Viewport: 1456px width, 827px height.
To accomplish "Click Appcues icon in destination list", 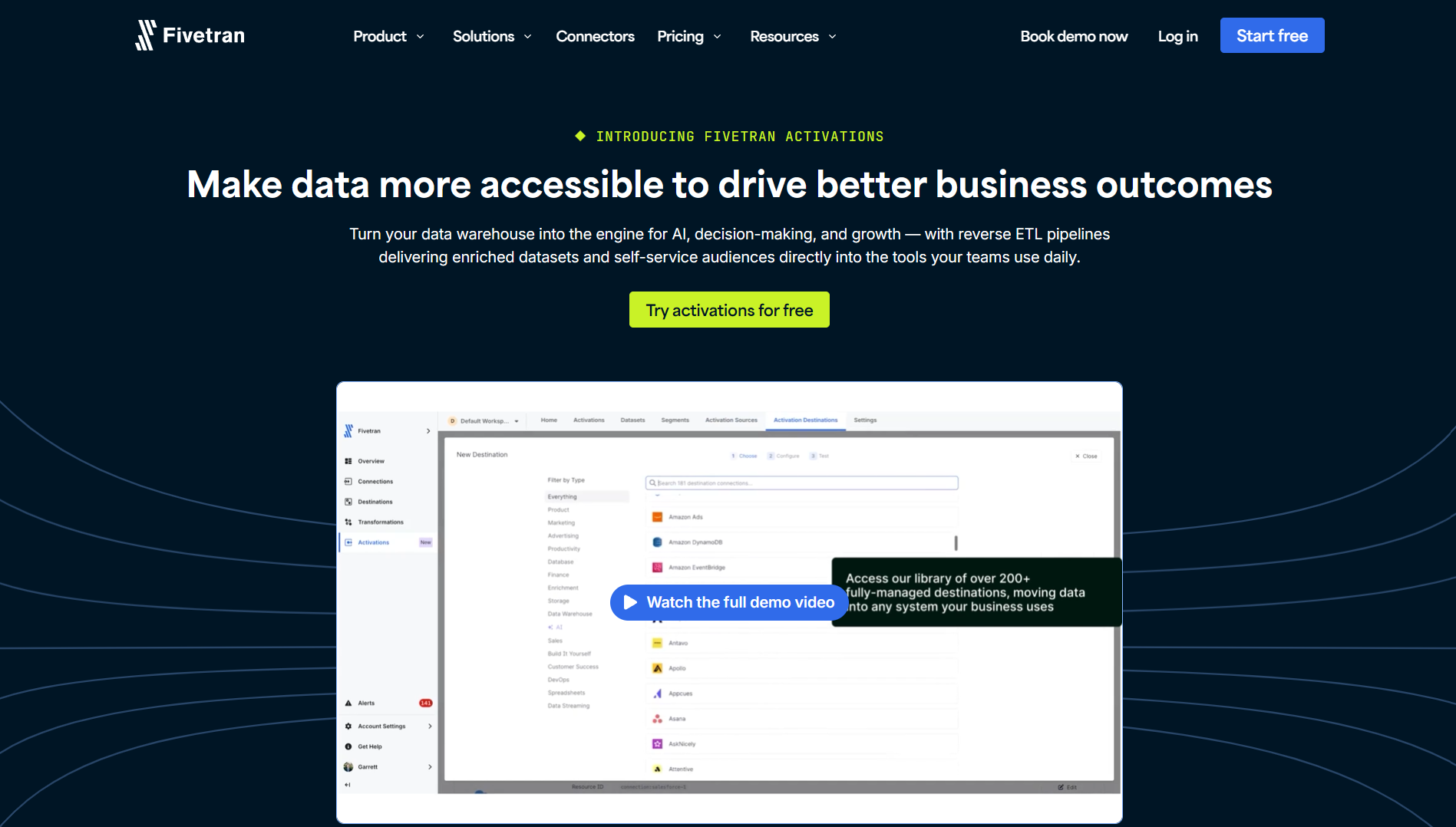I will tap(657, 694).
